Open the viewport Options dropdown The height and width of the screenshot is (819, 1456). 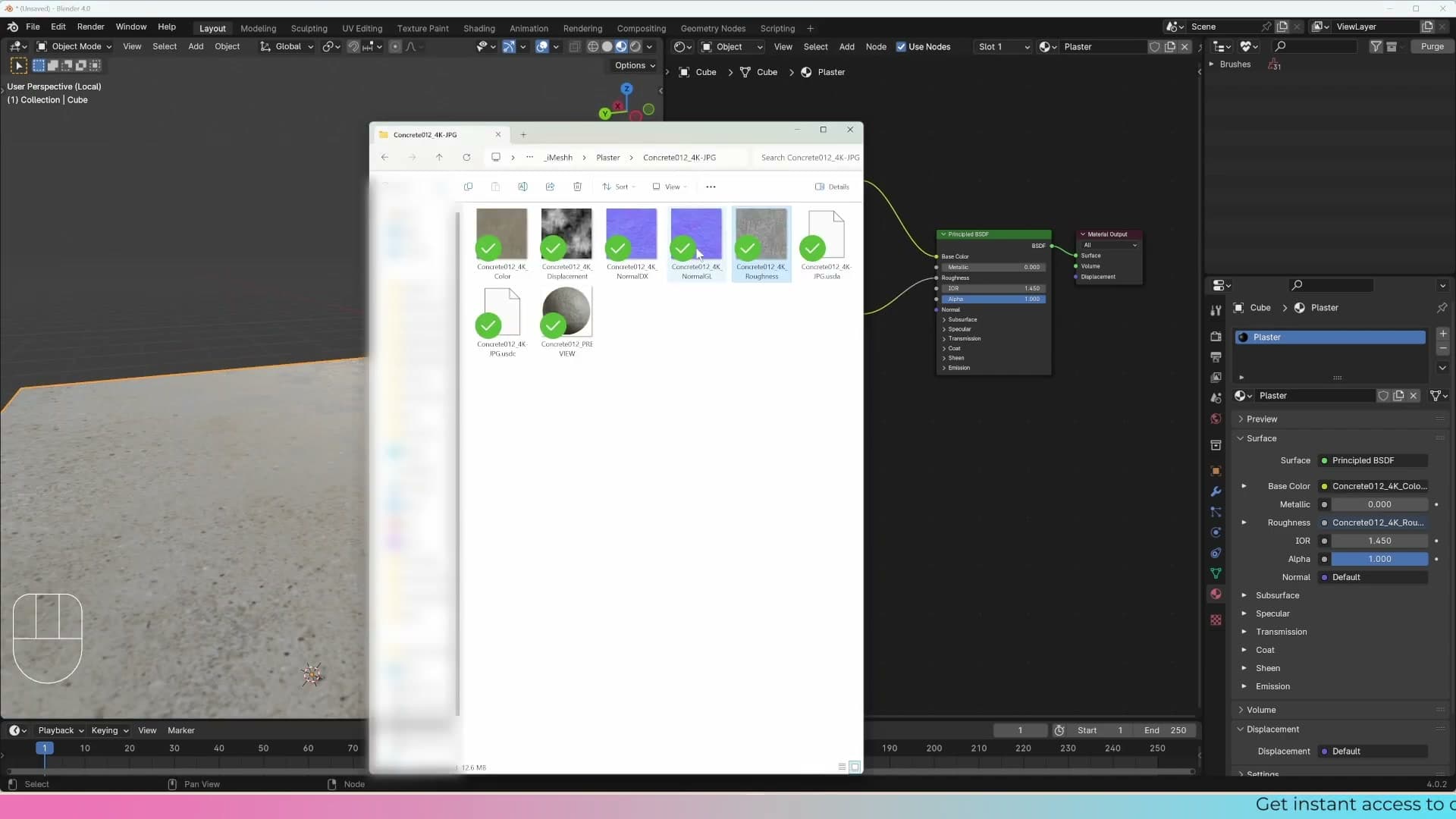[x=635, y=66]
